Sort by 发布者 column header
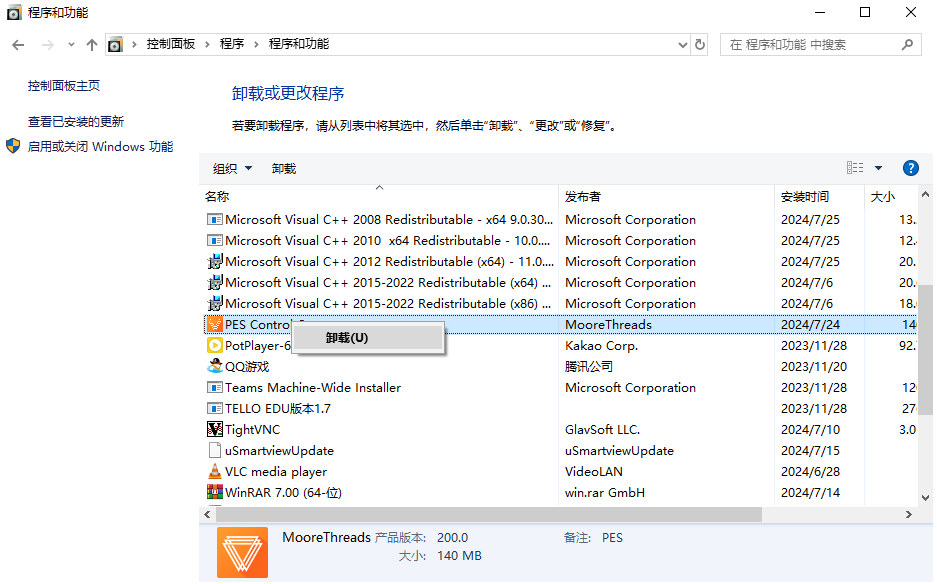 pyautogui.click(x=666, y=196)
